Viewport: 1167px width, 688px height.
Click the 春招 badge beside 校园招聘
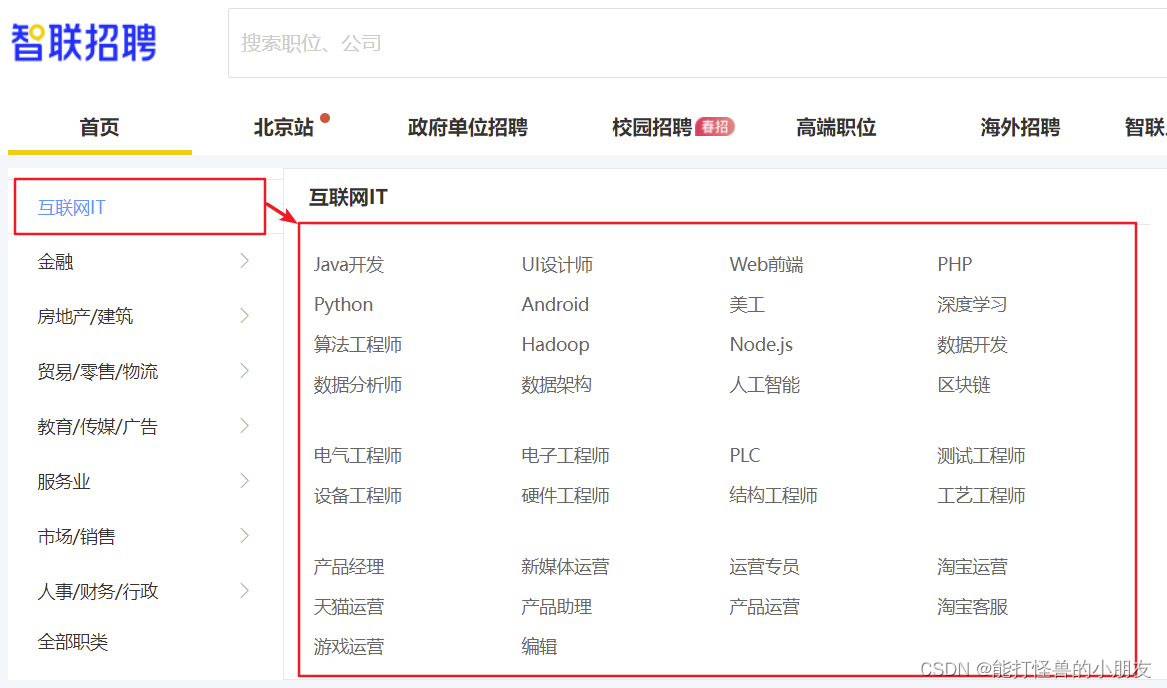click(x=714, y=127)
